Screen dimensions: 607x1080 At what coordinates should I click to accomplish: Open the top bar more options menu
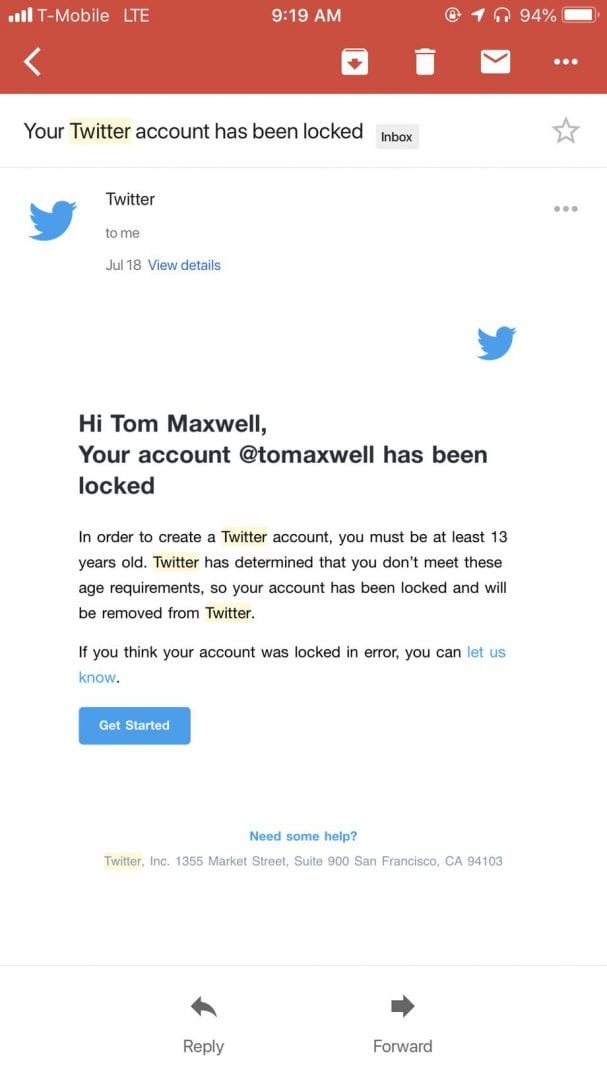566,62
